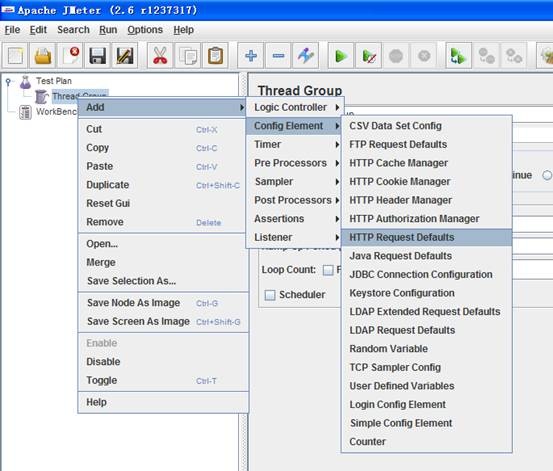The height and width of the screenshot is (471, 553).
Task: Choose Remove in context menu
Action: (162, 222)
